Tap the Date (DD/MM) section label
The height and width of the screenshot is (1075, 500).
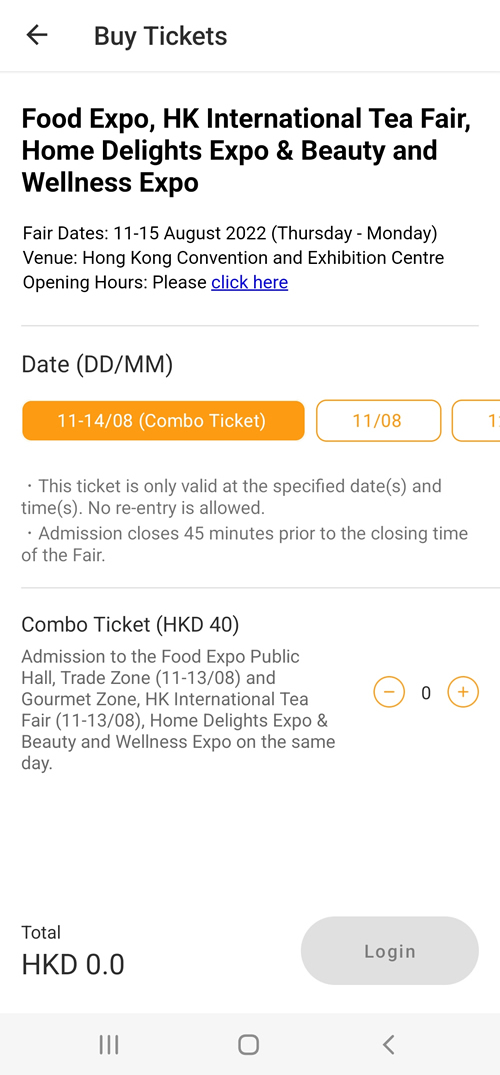(97, 364)
